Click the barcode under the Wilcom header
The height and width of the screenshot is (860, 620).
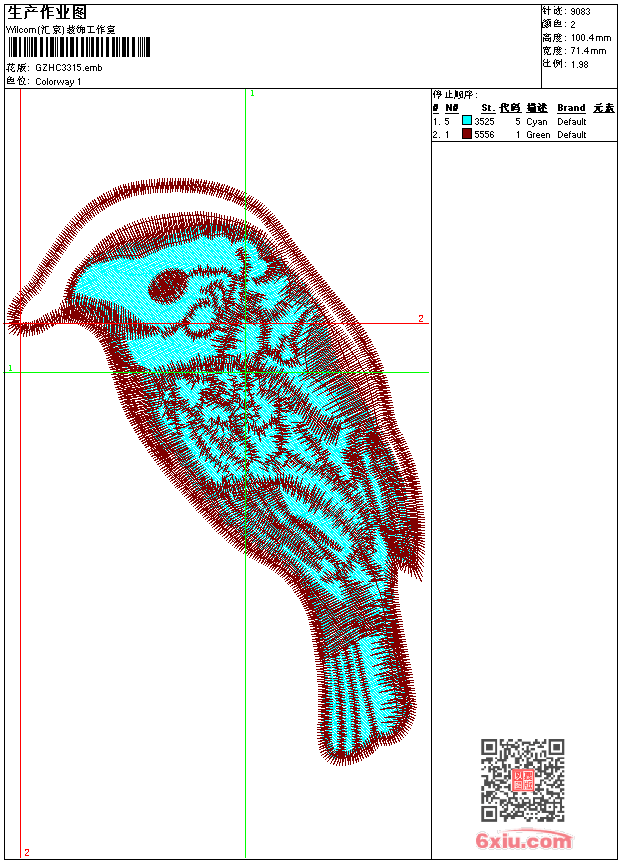[x=79, y=48]
